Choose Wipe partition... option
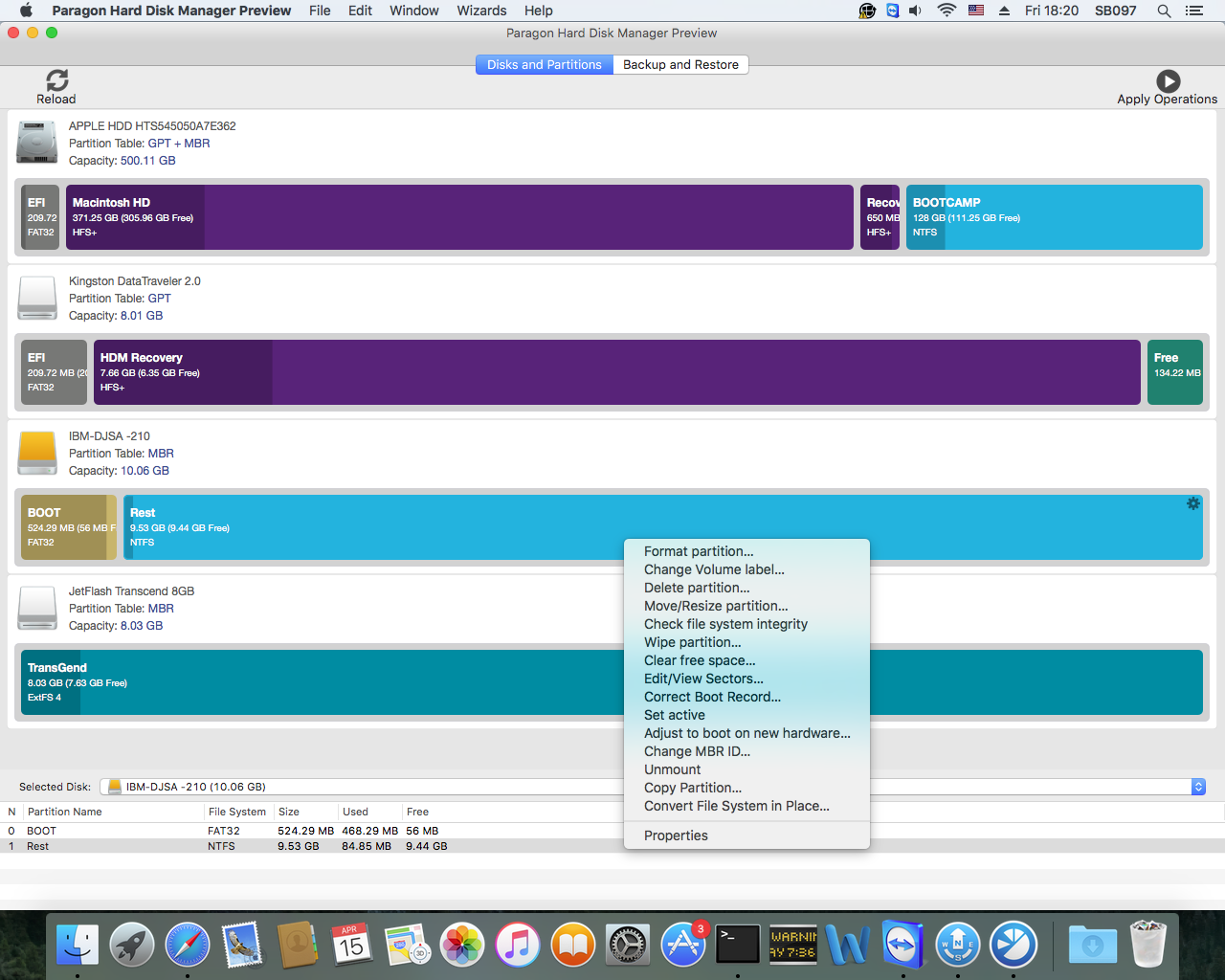The height and width of the screenshot is (980, 1225). pos(746,642)
